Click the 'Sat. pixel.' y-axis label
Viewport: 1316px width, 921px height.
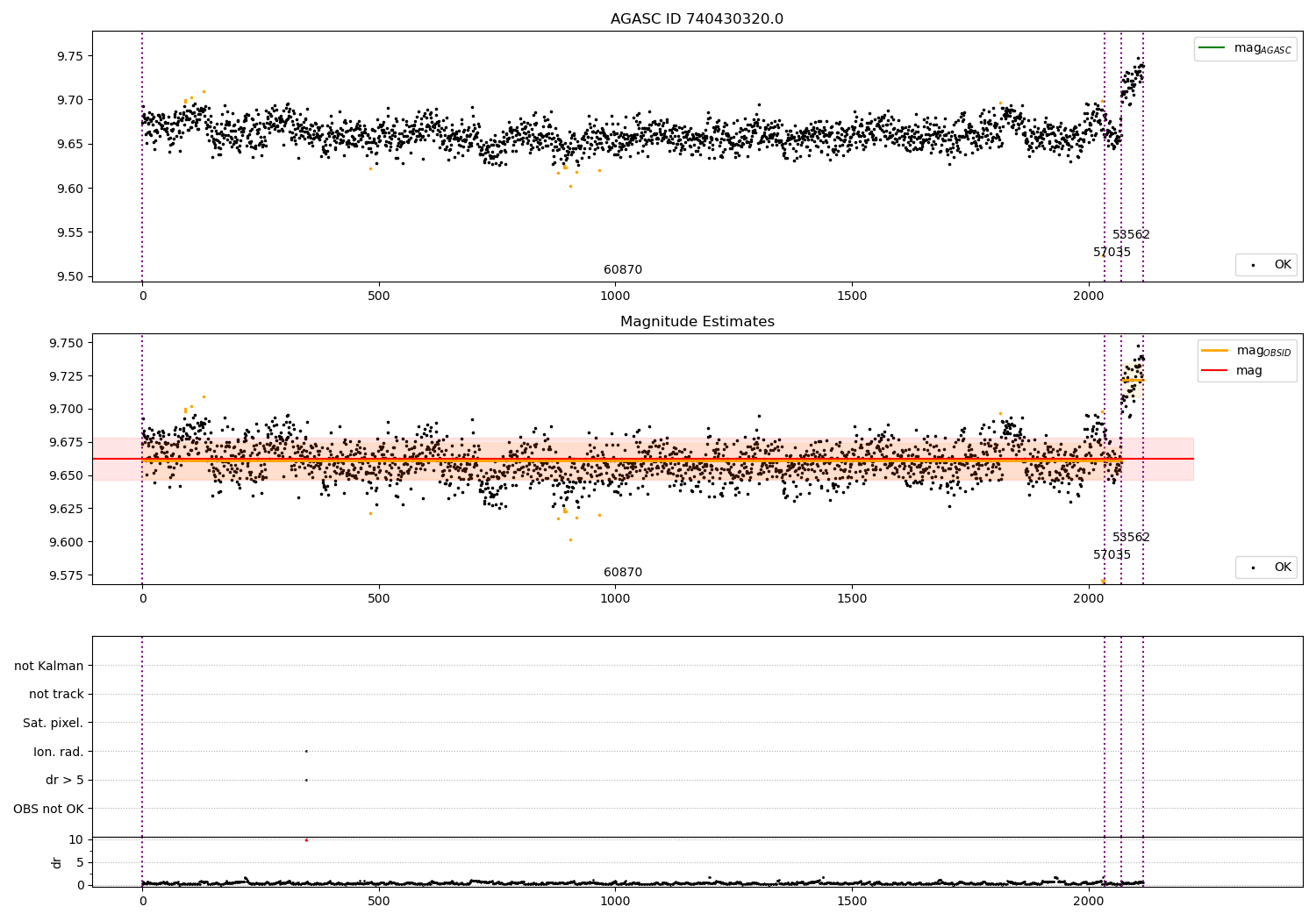(54, 723)
